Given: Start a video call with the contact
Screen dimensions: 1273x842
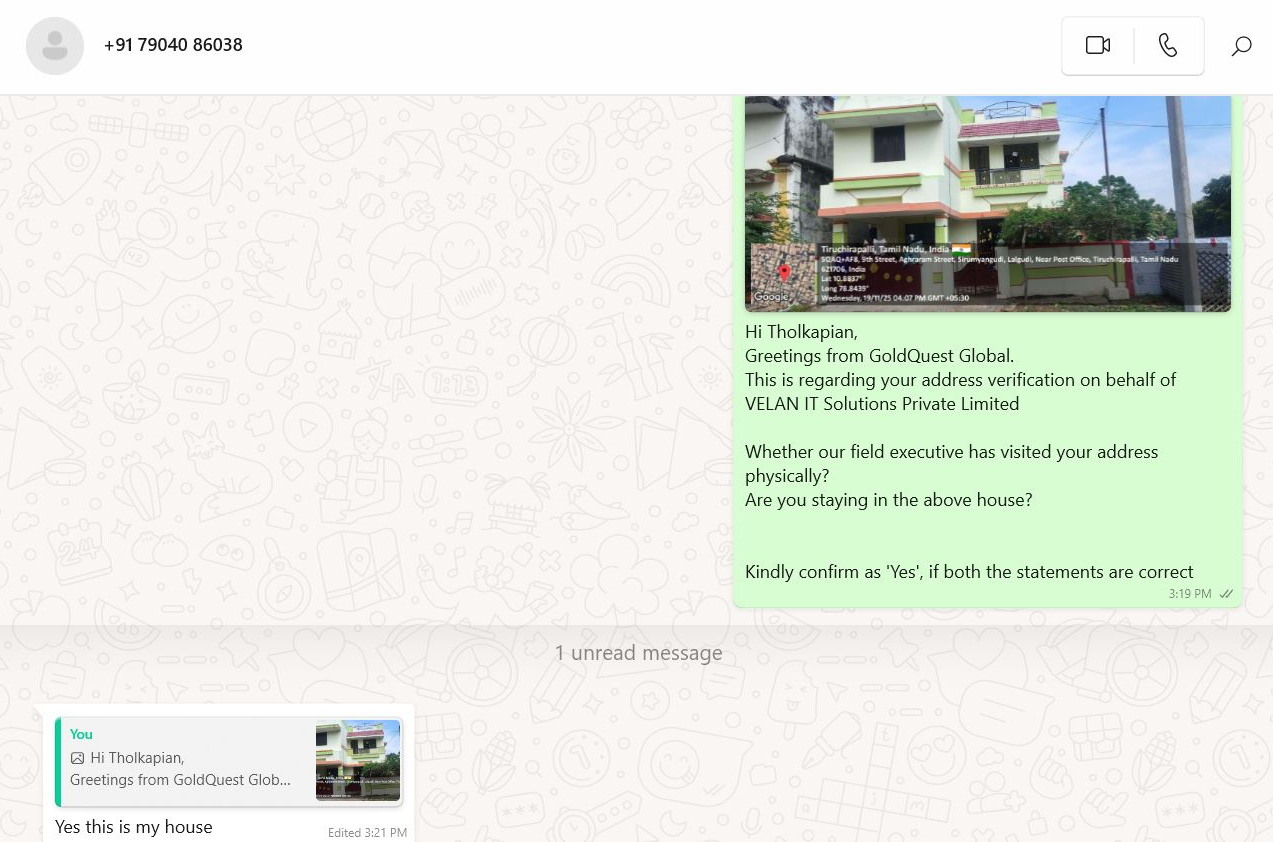Looking at the screenshot, I should (1098, 45).
